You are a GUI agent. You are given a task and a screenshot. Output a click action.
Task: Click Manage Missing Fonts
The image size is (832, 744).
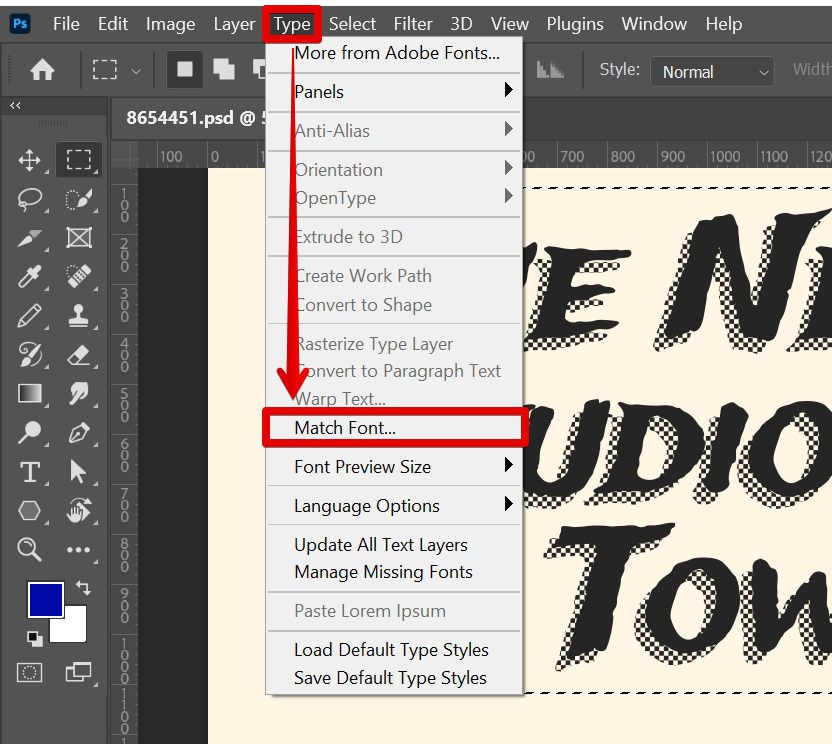coord(383,572)
